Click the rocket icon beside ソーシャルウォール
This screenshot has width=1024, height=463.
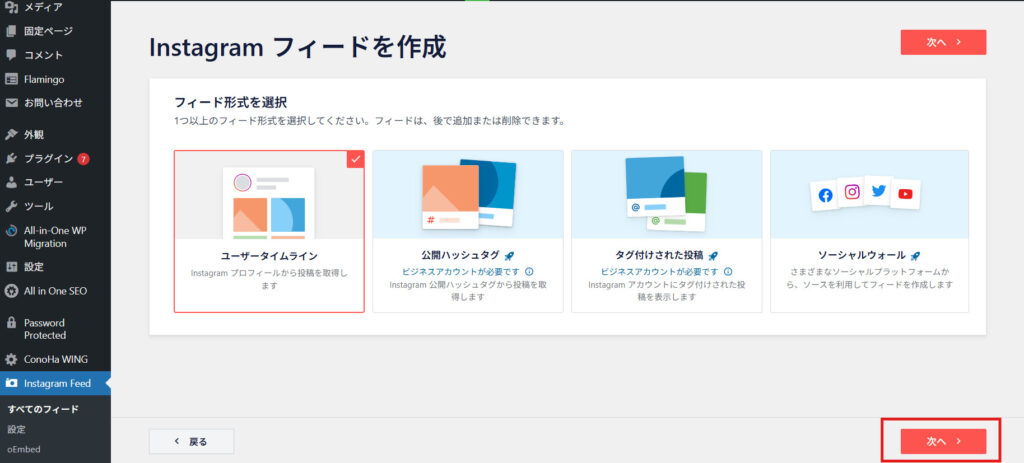(916, 256)
